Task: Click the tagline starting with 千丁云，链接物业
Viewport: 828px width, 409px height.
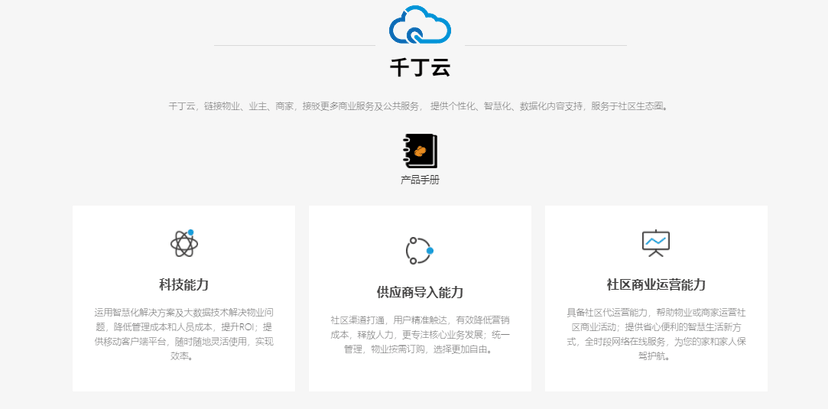Action: (x=419, y=106)
